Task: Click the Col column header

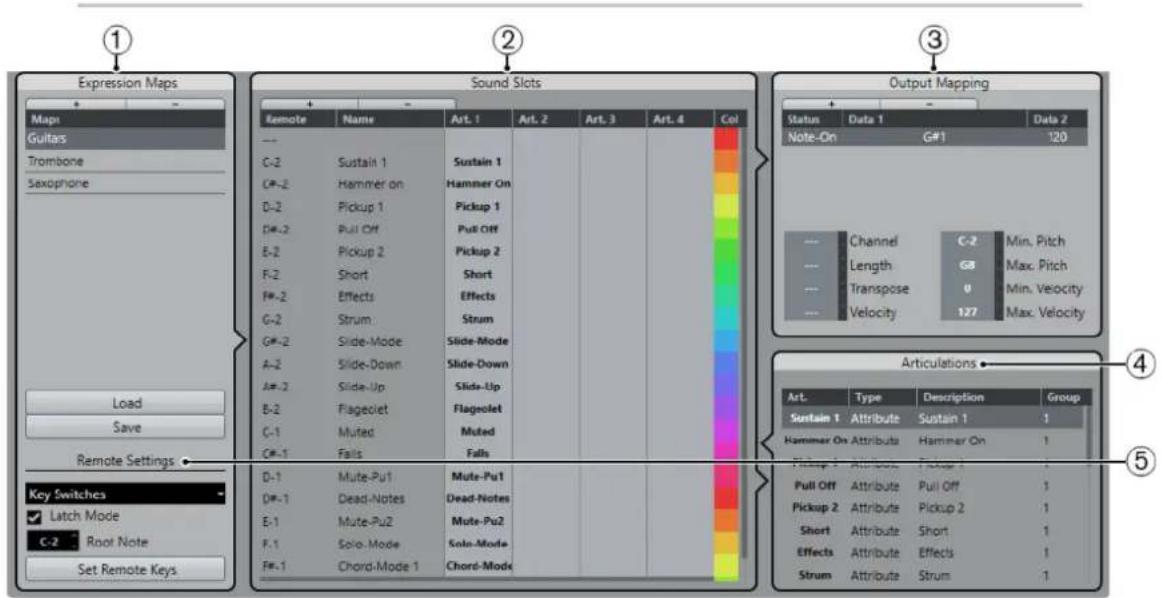Action: [x=728, y=119]
